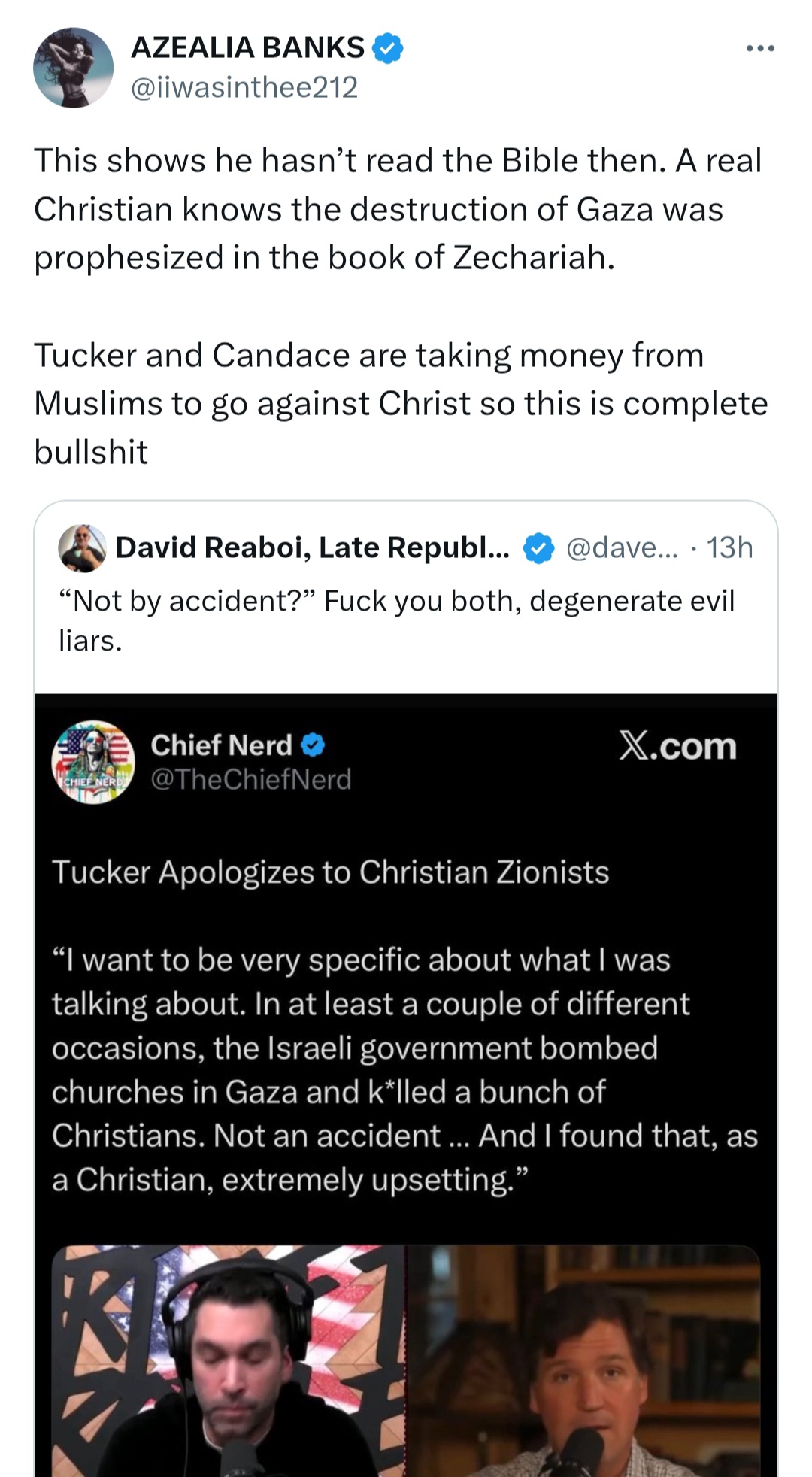Tap verified badge next to David Reaboi
812x1477 pixels.
(538, 548)
